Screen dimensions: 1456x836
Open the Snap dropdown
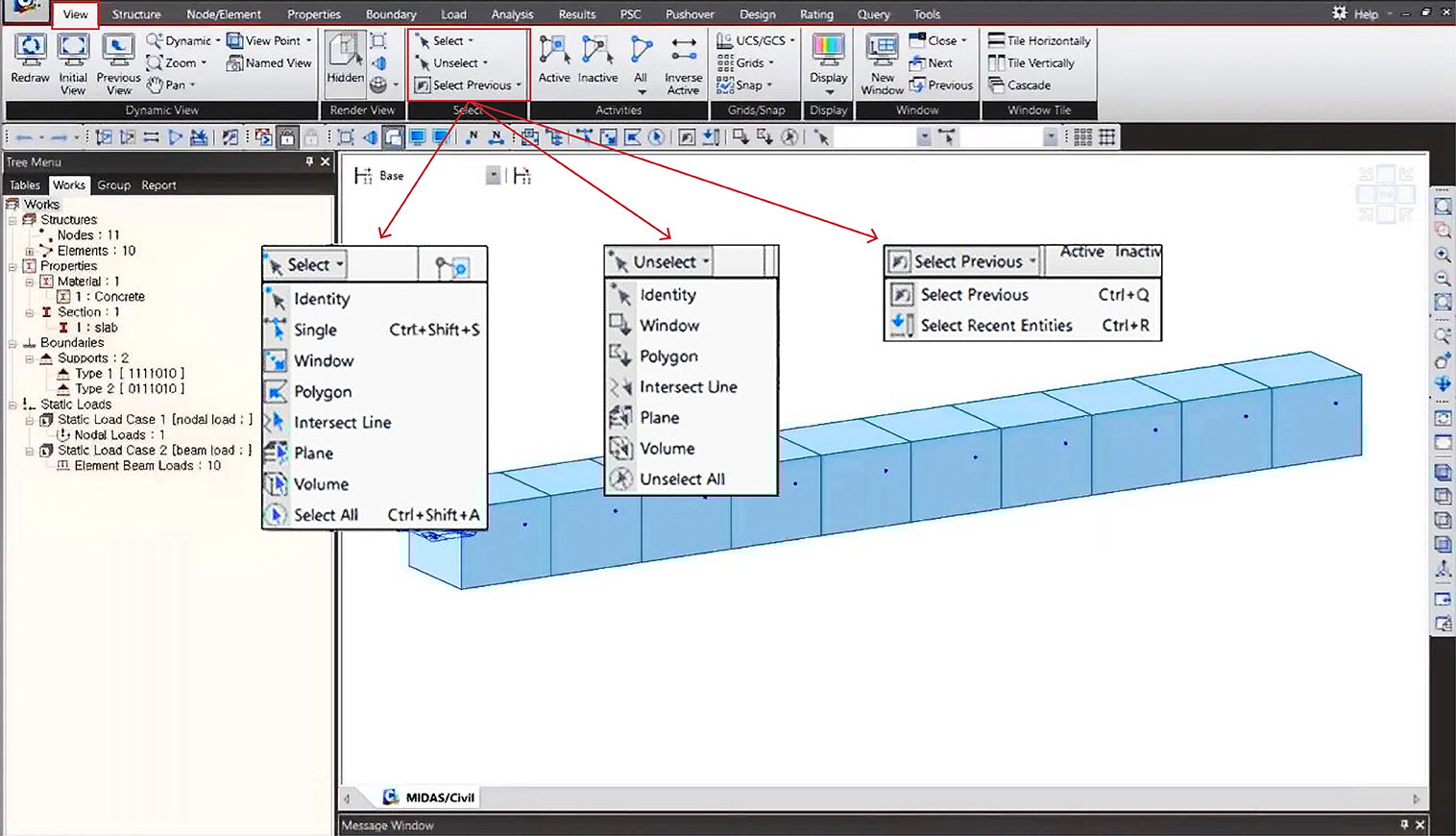(x=748, y=86)
